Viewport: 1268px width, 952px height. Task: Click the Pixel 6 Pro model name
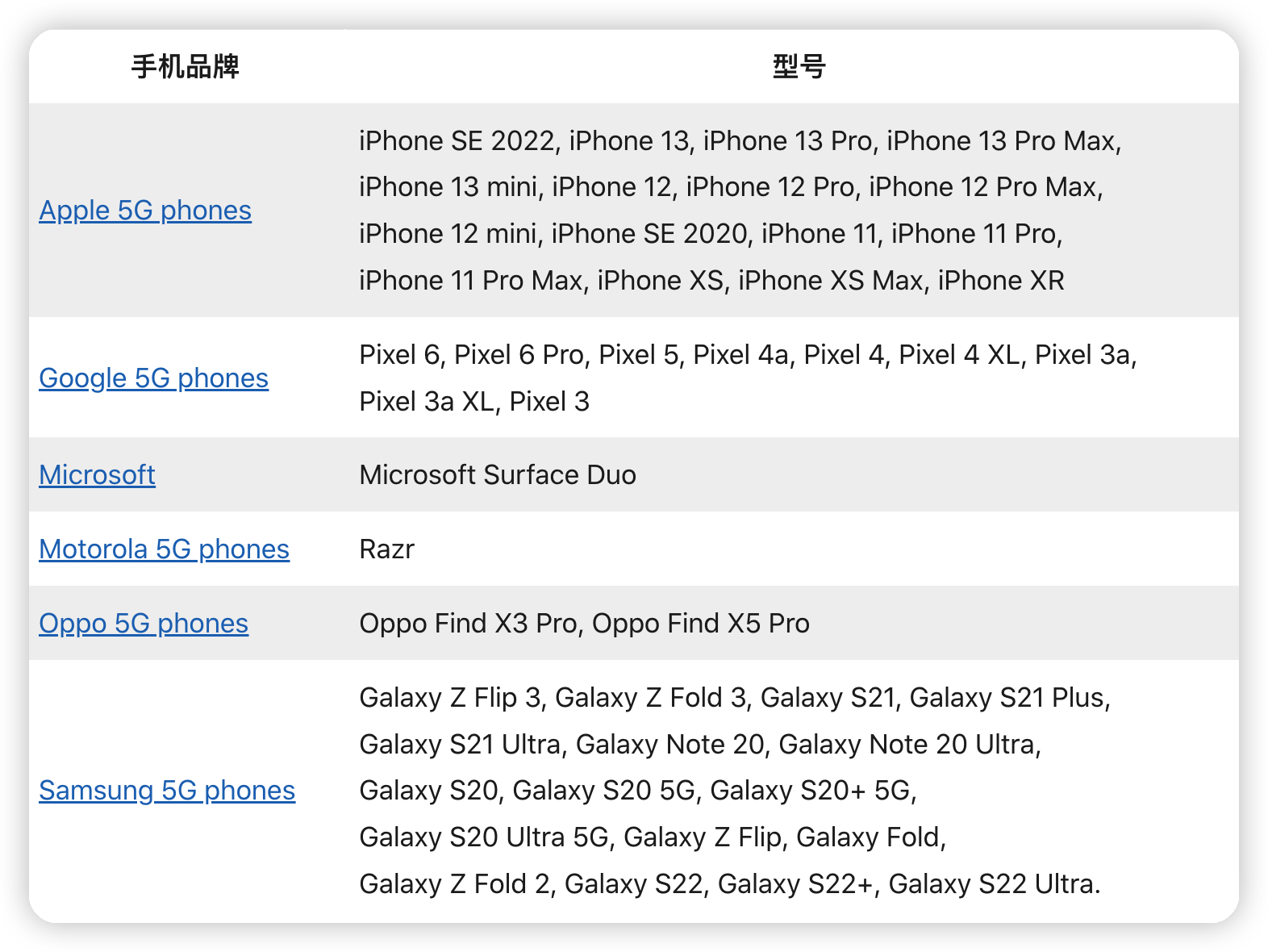[x=519, y=355]
